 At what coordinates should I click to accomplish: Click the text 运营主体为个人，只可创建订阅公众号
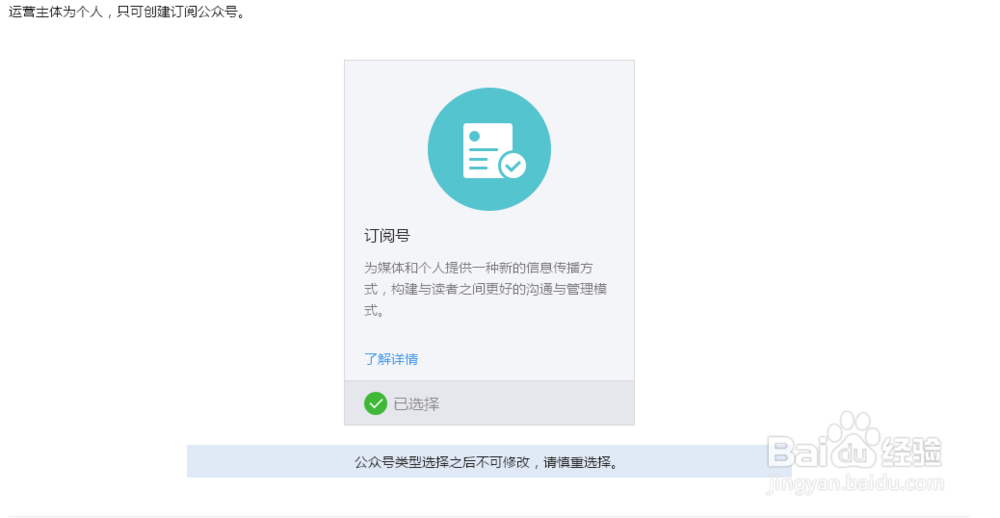pos(127,11)
